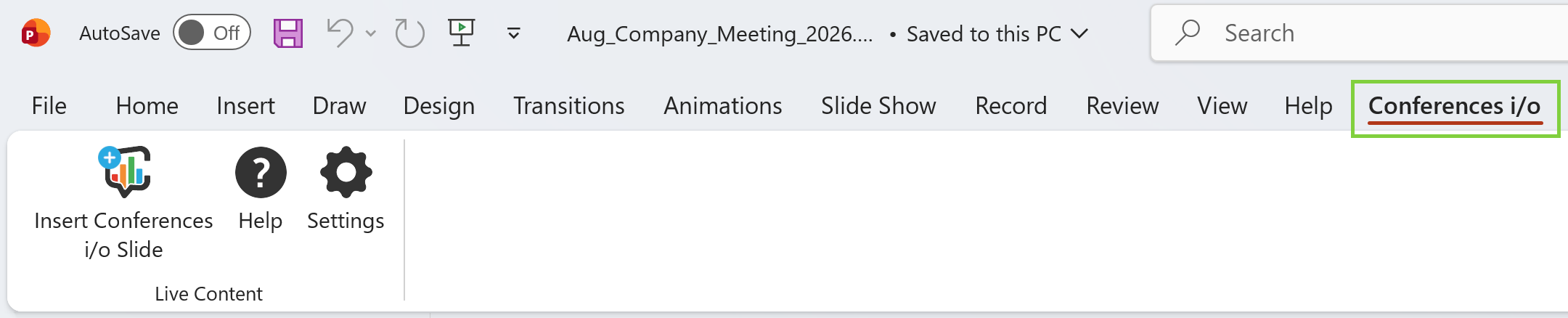Click the Redo circular arrow icon

tap(409, 33)
